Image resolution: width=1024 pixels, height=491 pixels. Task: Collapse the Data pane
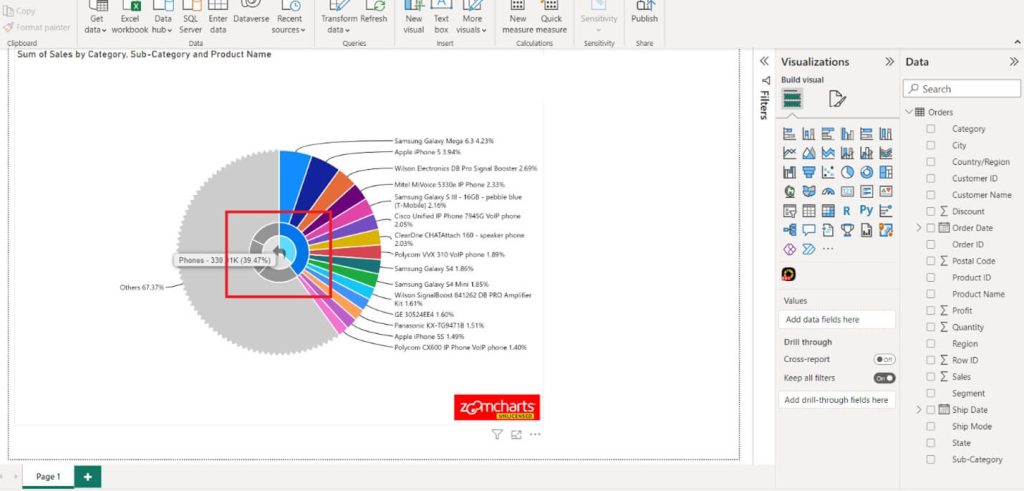1014,62
